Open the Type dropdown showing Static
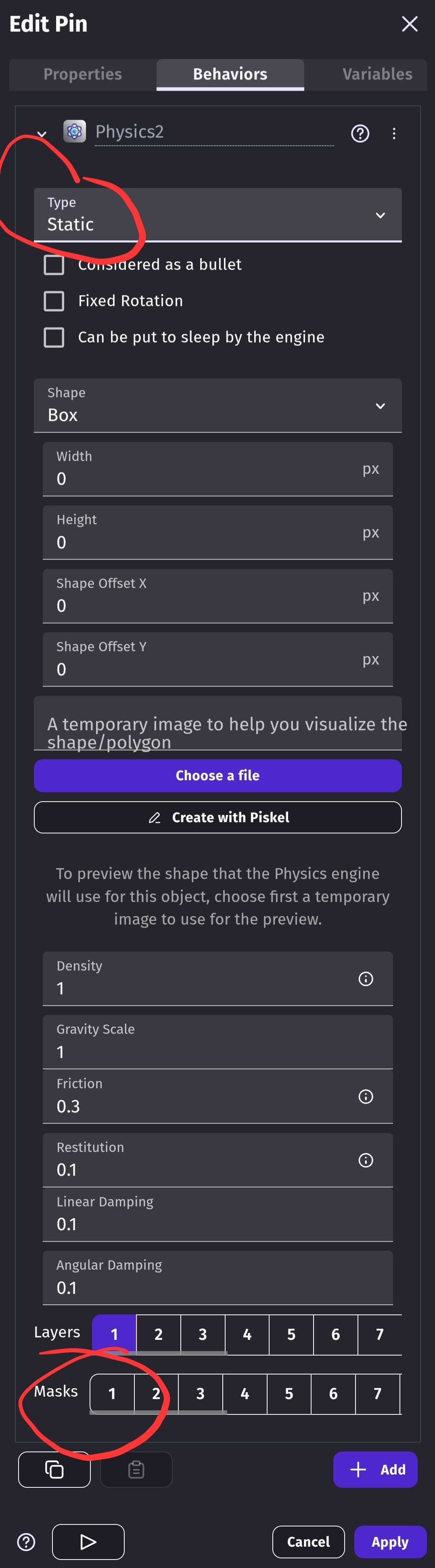The height and width of the screenshot is (1568, 435). point(217,215)
